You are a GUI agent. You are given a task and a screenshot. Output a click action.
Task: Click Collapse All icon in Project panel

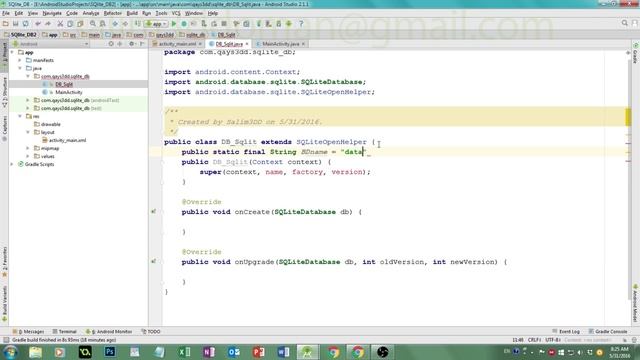click(x=120, y=44)
